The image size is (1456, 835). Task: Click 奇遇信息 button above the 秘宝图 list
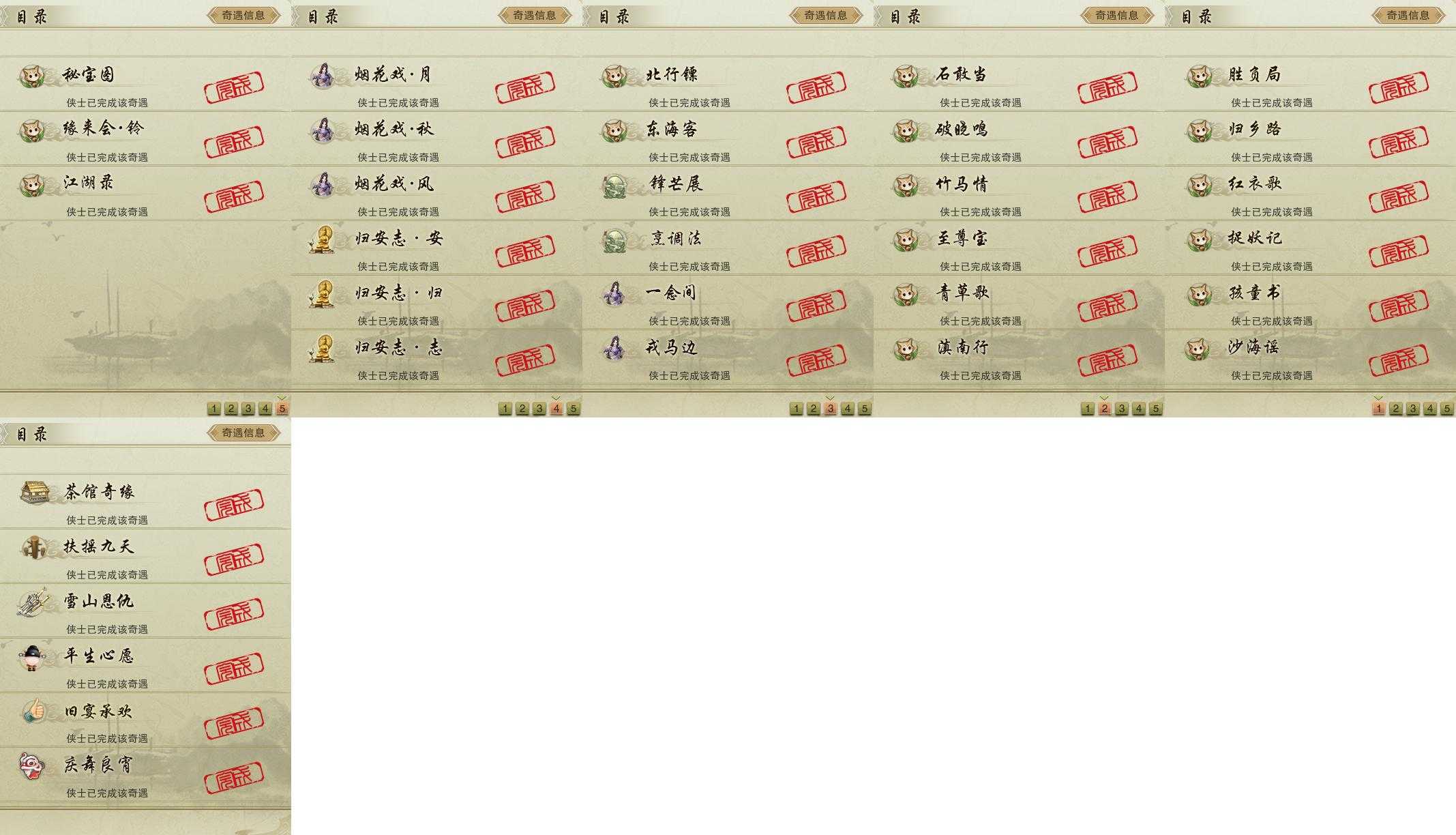coord(243,15)
